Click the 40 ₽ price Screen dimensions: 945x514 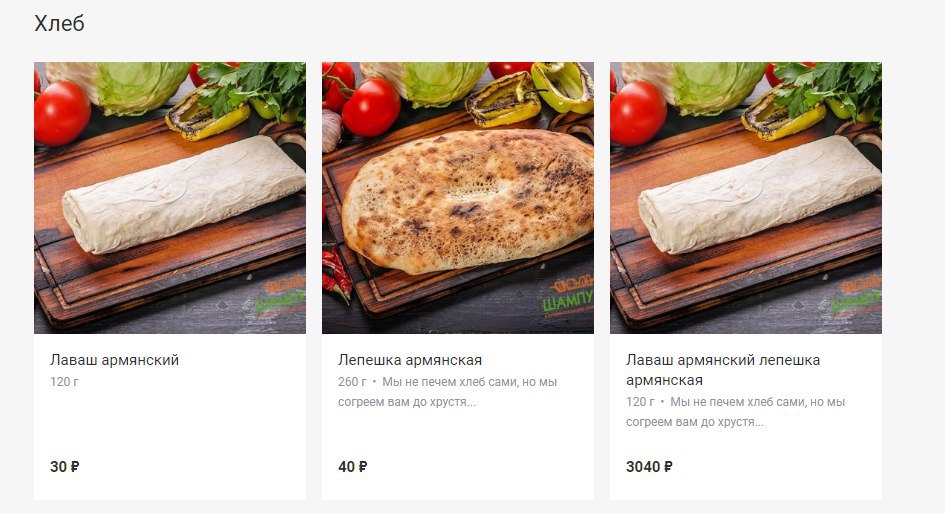pyautogui.click(x=353, y=466)
